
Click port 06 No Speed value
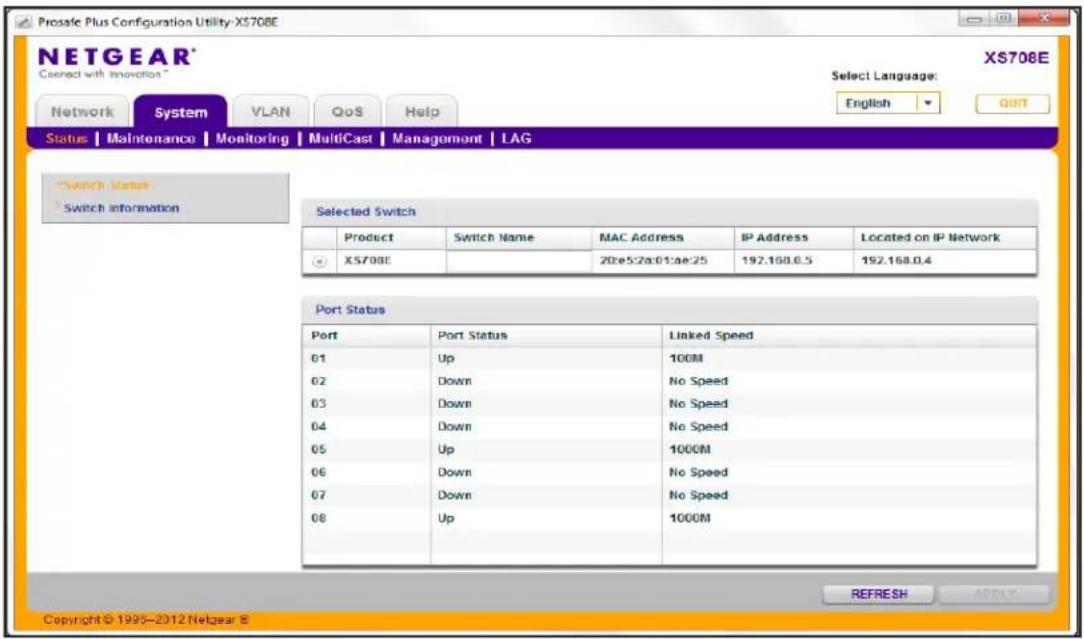click(x=698, y=472)
